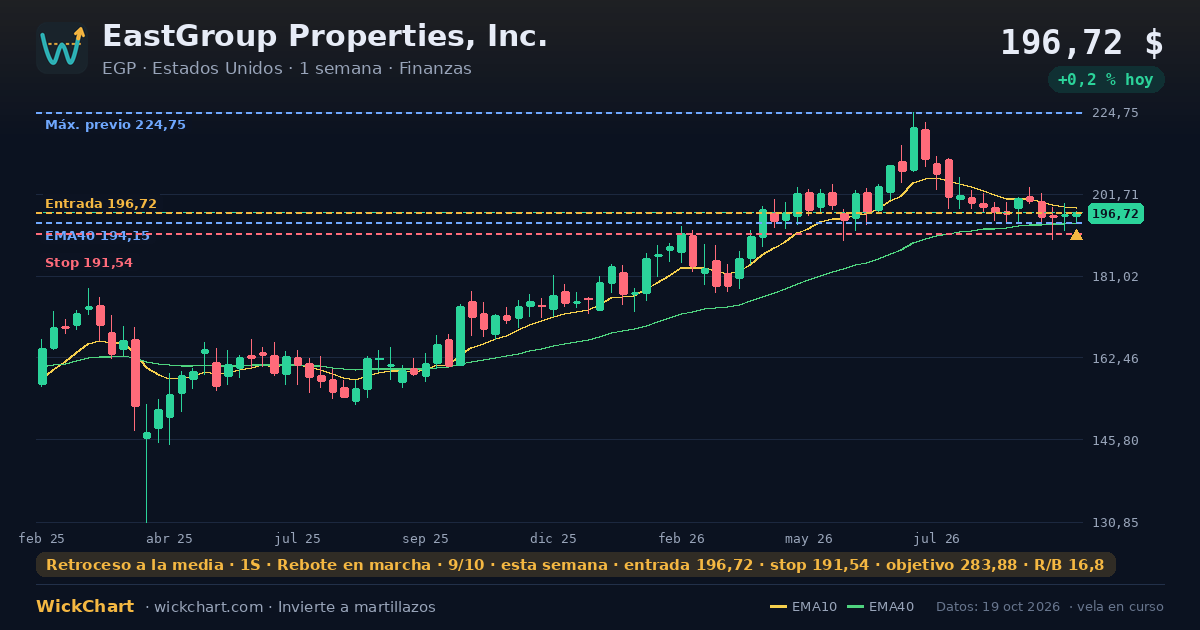Viewport: 1200px width, 630px height.
Task: Click the may 26 date label
Action: [809, 538]
